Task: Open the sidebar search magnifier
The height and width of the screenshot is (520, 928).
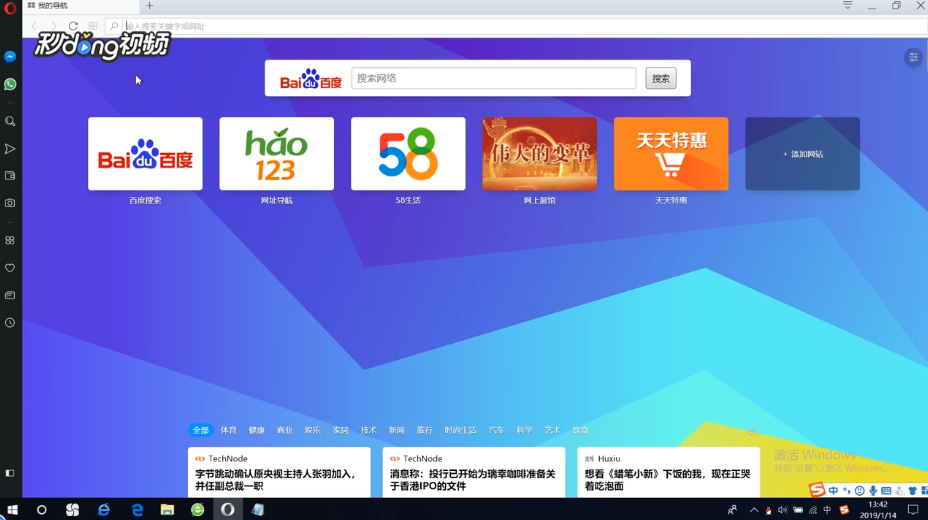Action: pyautogui.click(x=10, y=121)
